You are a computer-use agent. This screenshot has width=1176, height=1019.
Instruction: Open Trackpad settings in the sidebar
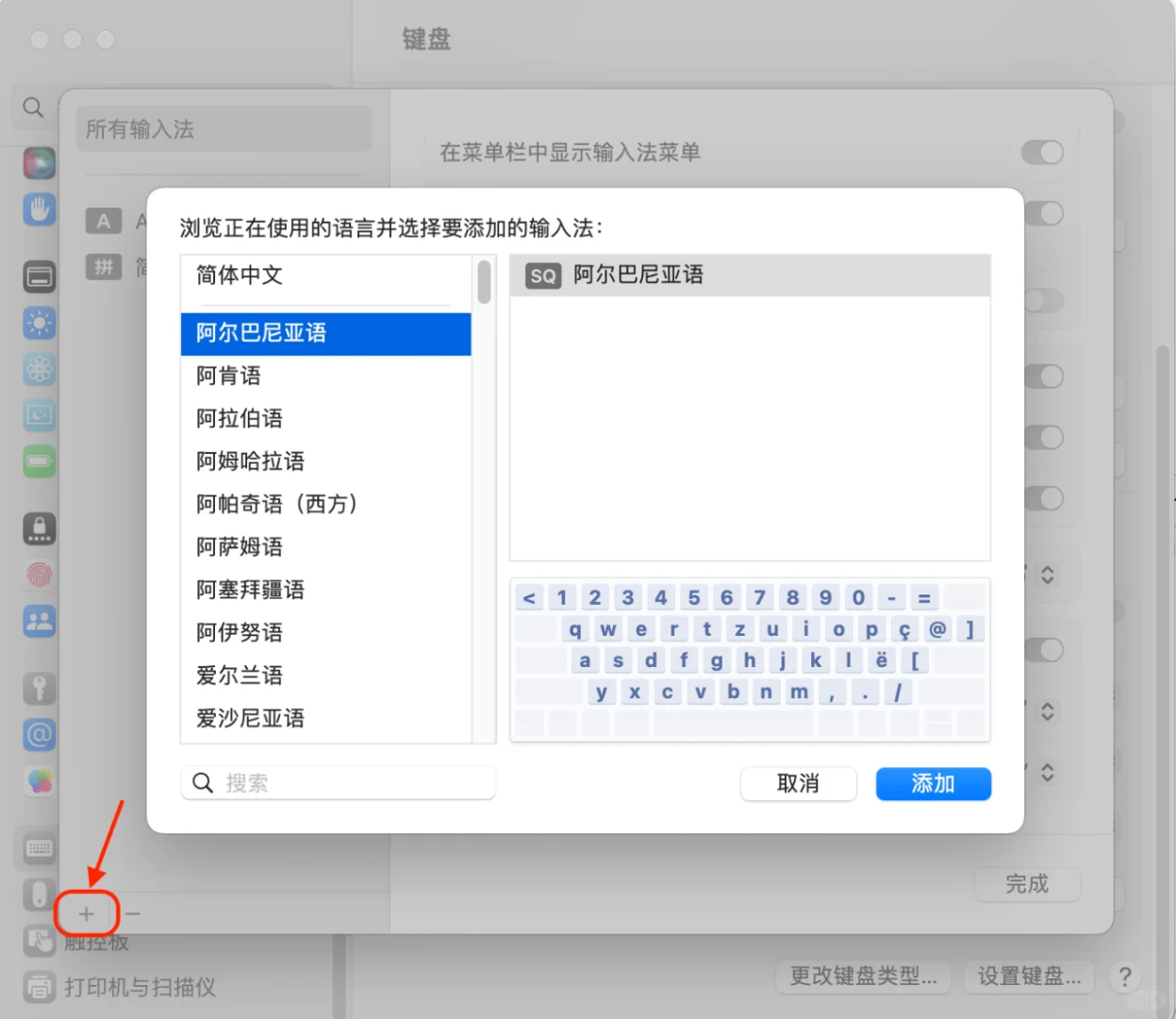(39, 942)
